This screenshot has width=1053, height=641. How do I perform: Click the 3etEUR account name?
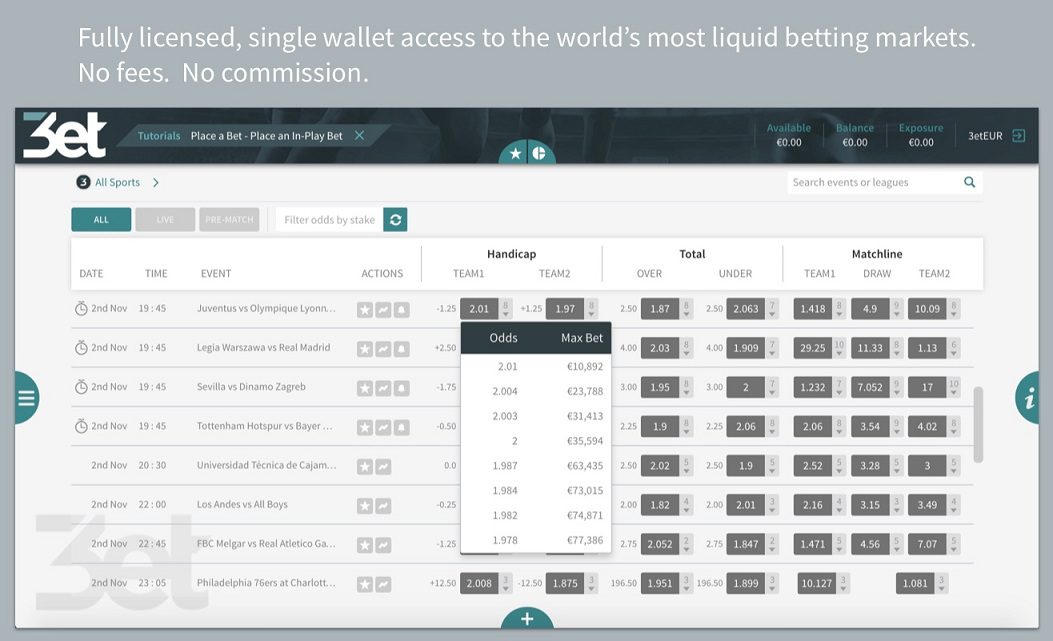point(985,136)
